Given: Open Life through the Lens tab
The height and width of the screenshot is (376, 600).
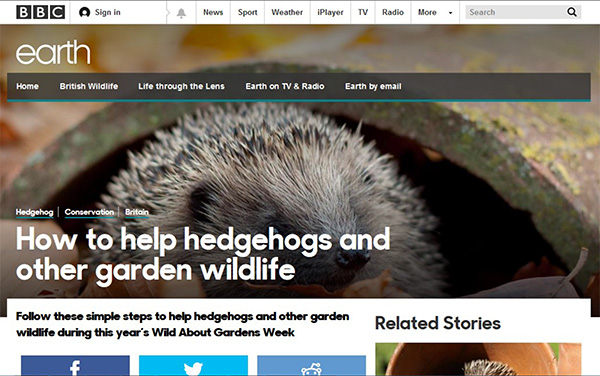Looking at the screenshot, I should [181, 86].
